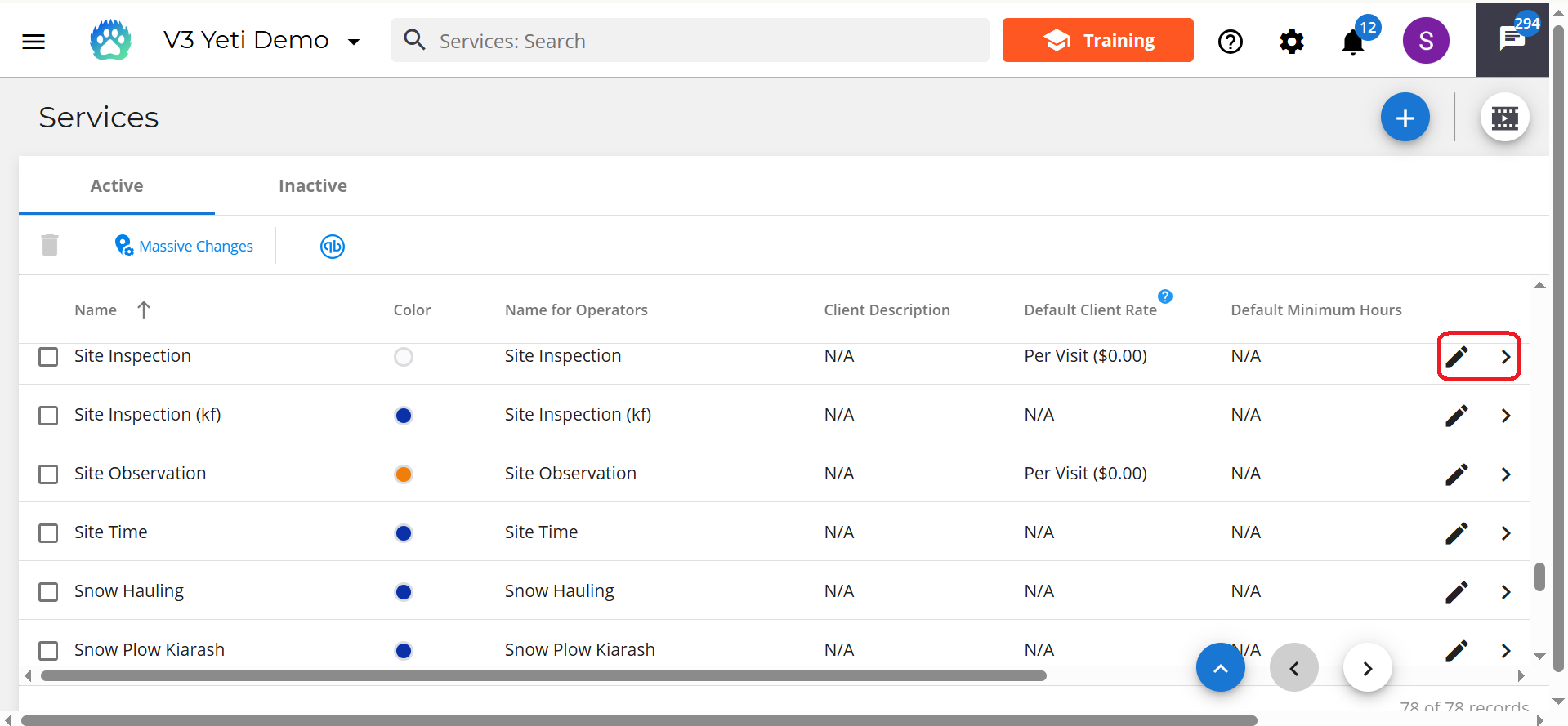Screen dimensions: 1568x726
Task: Open the hamburger main menu
Action: pyautogui.click(x=34, y=42)
